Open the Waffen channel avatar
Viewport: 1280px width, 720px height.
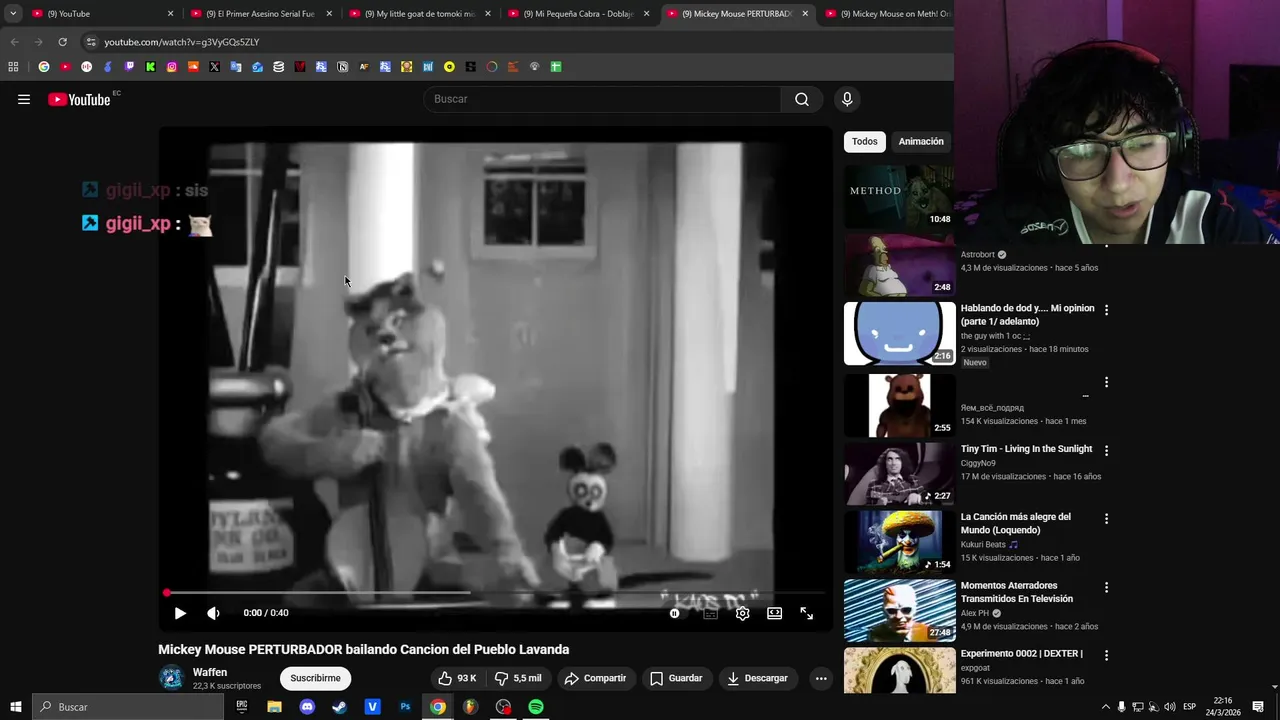(x=172, y=678)
